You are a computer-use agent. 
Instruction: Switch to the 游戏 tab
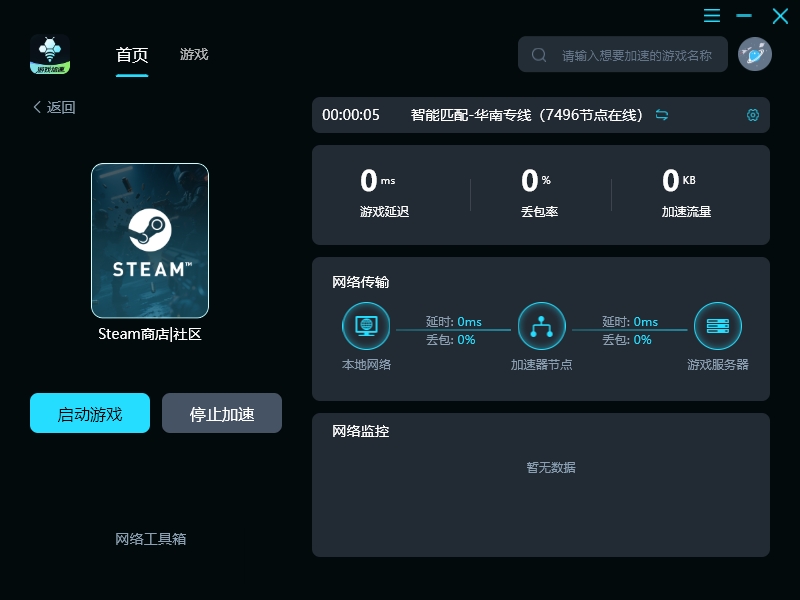coord(194,54)
